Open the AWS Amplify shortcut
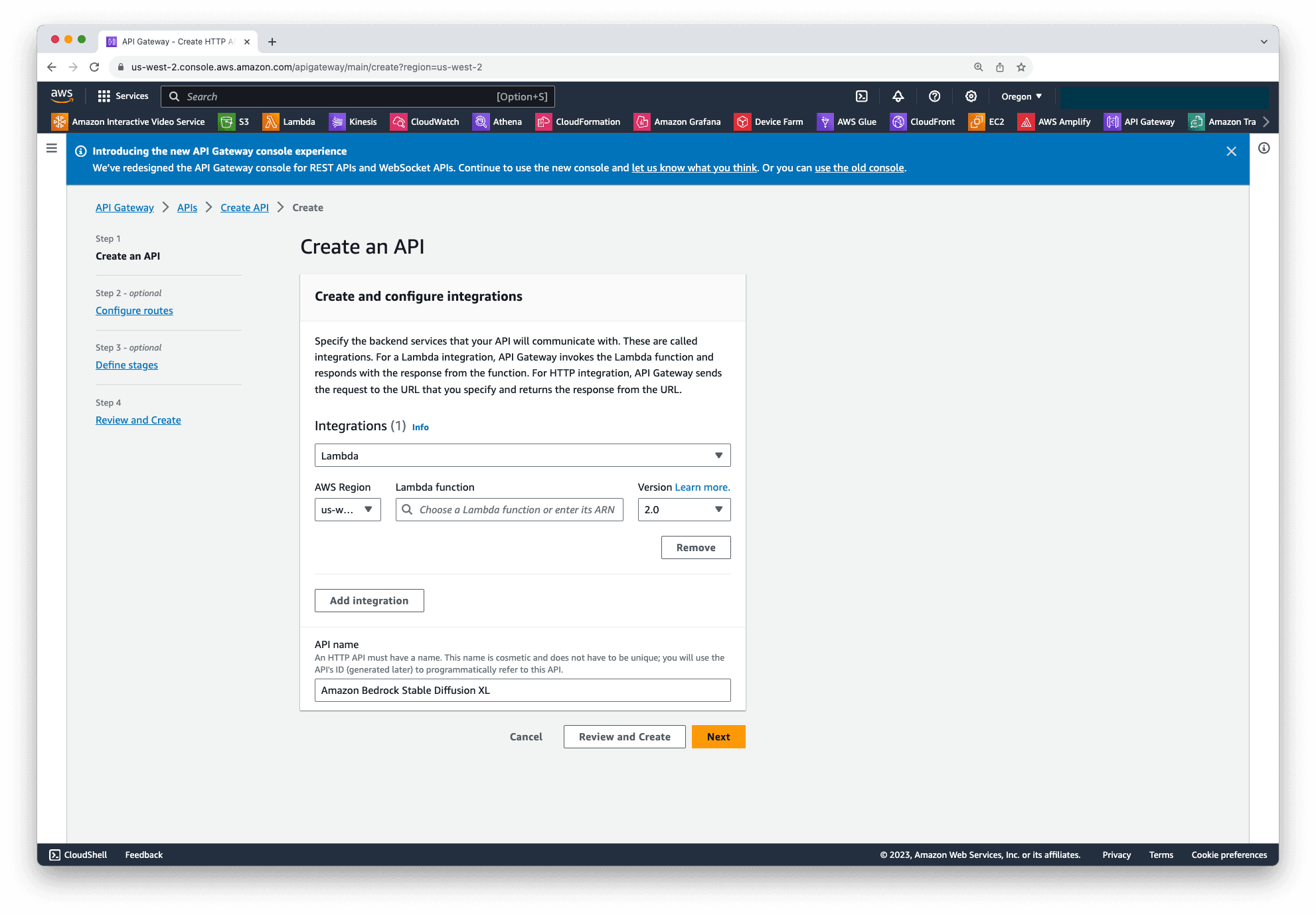 coord(1054,122)
